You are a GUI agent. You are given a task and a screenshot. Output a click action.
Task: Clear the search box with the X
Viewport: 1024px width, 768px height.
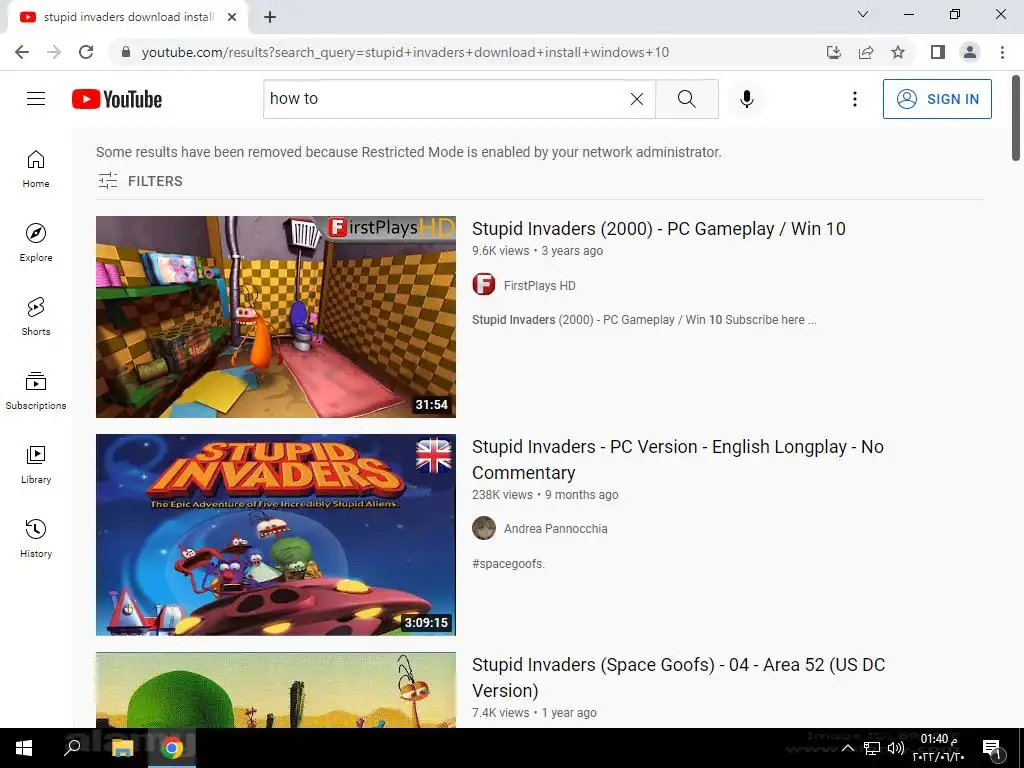(637, 99)
